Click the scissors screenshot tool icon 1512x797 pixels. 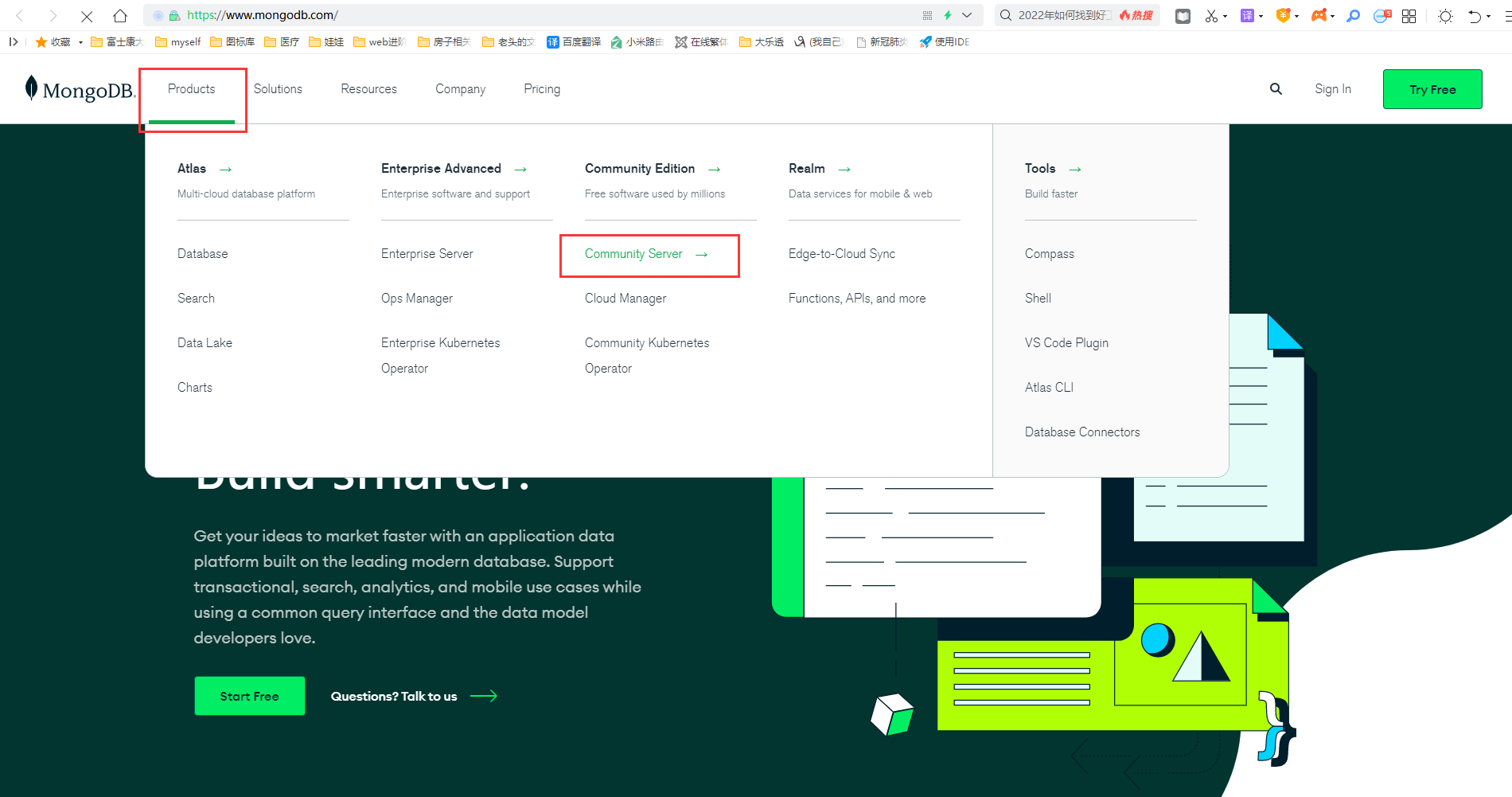pos(1211,16)
